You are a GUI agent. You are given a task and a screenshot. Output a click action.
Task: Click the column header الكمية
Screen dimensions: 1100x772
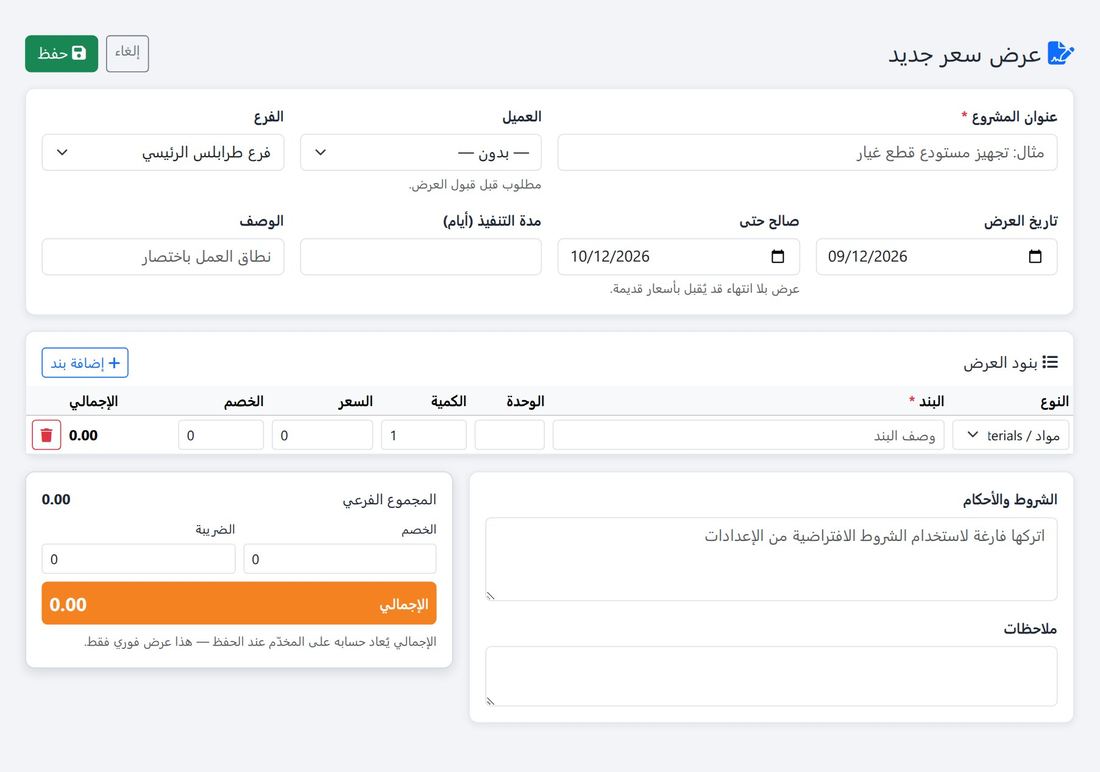coord(448,401)
